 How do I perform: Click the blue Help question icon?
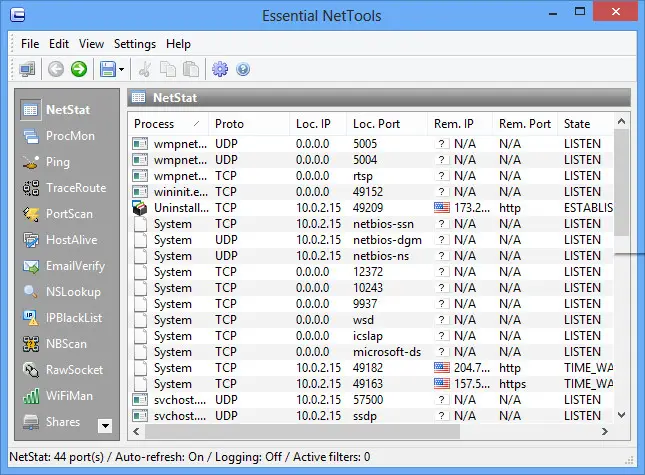(243, 69)
